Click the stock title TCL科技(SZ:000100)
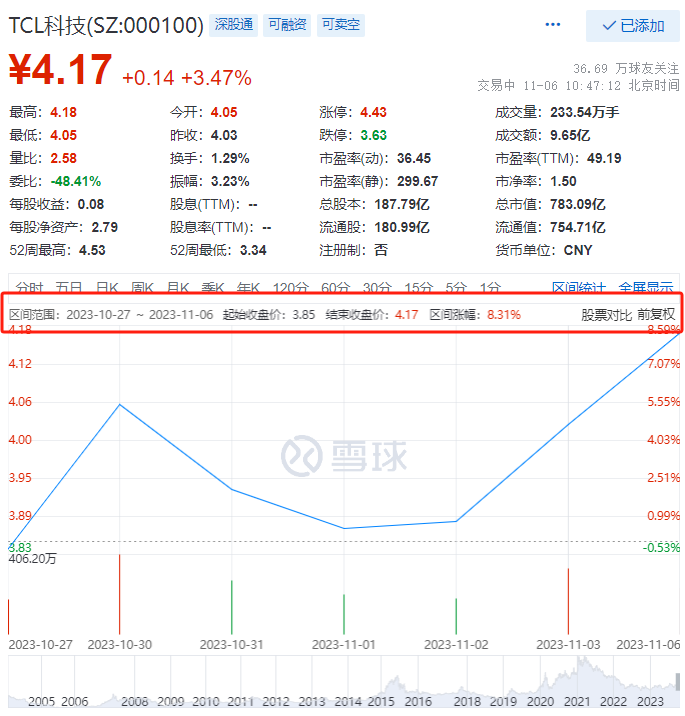 (106, 26)
